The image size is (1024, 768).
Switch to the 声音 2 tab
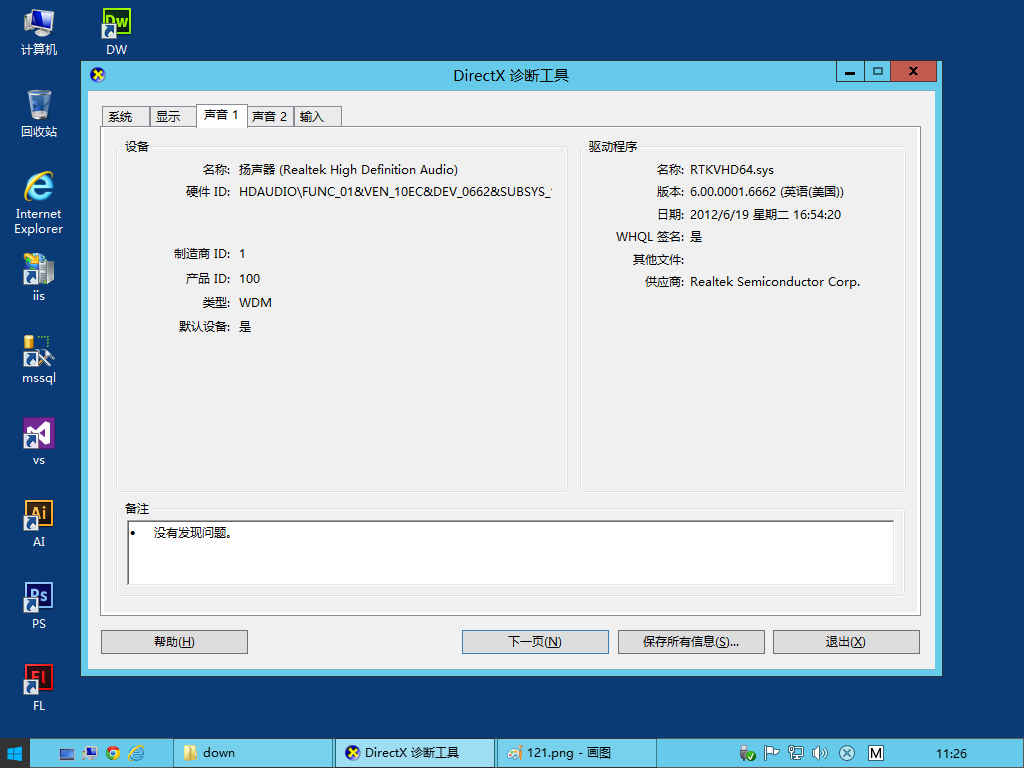[270, 116]
